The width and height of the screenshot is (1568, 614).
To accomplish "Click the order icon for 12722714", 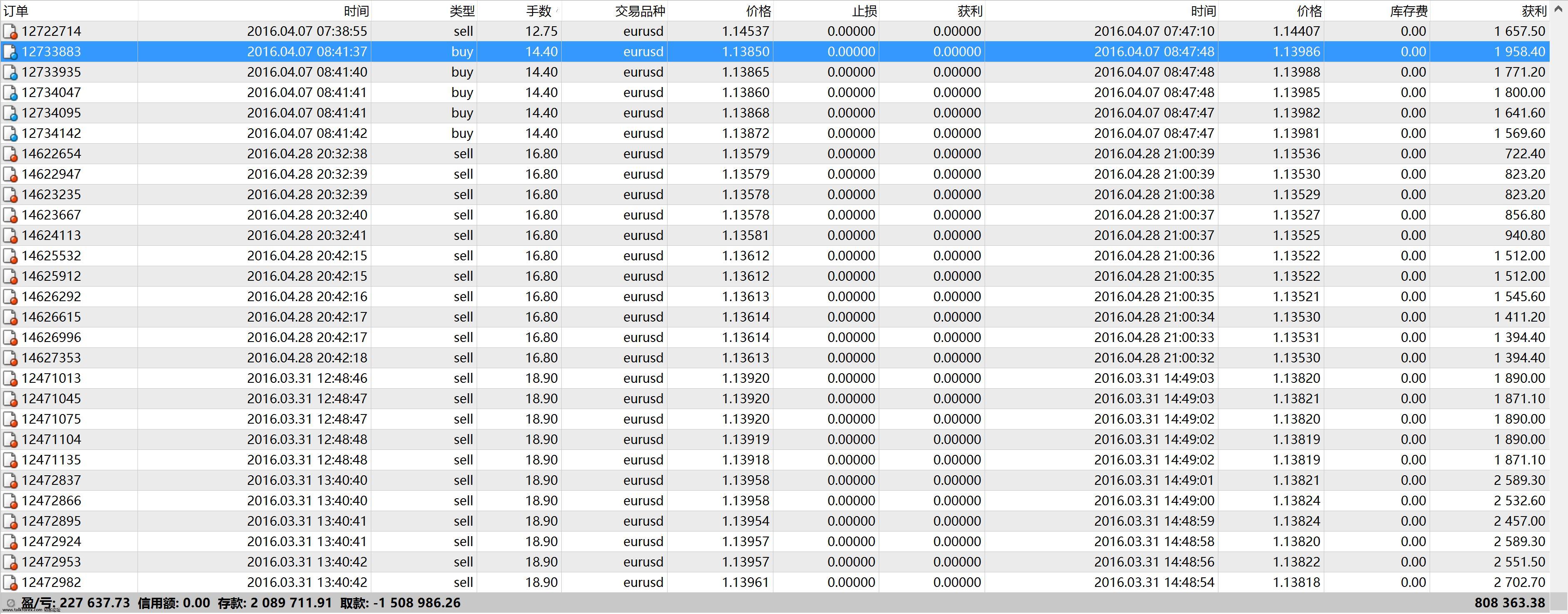I will click(x=10, y=32).
